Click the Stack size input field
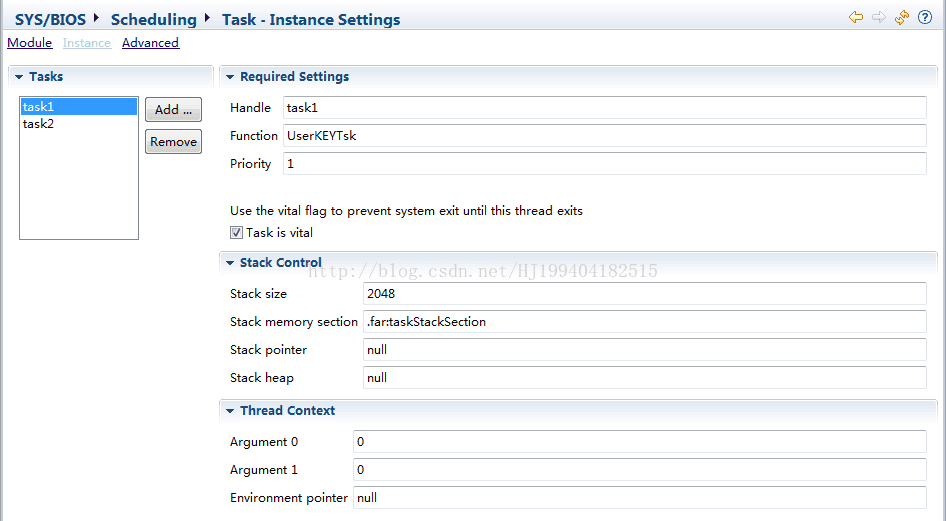946x521 pixels. coord(644,294)
